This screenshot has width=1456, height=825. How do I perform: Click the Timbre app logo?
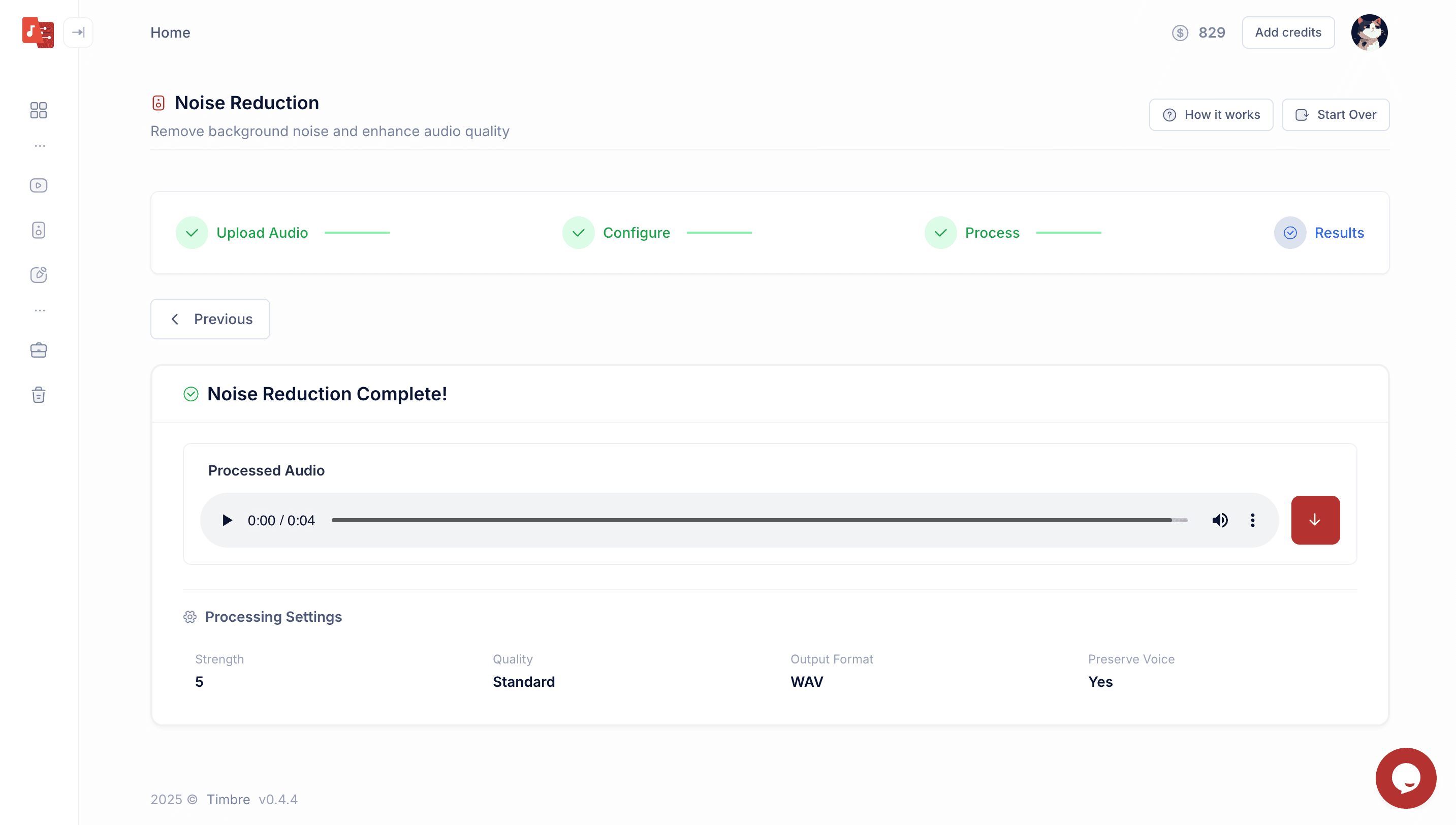coord(38,33)
